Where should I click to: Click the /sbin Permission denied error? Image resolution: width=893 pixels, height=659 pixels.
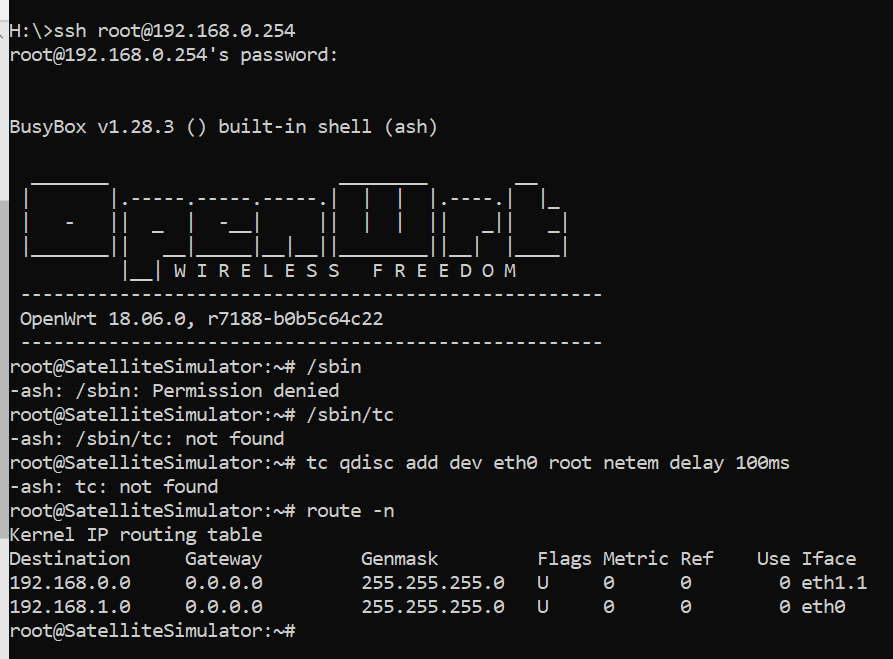pyautogui.click(x=174, y=391)
